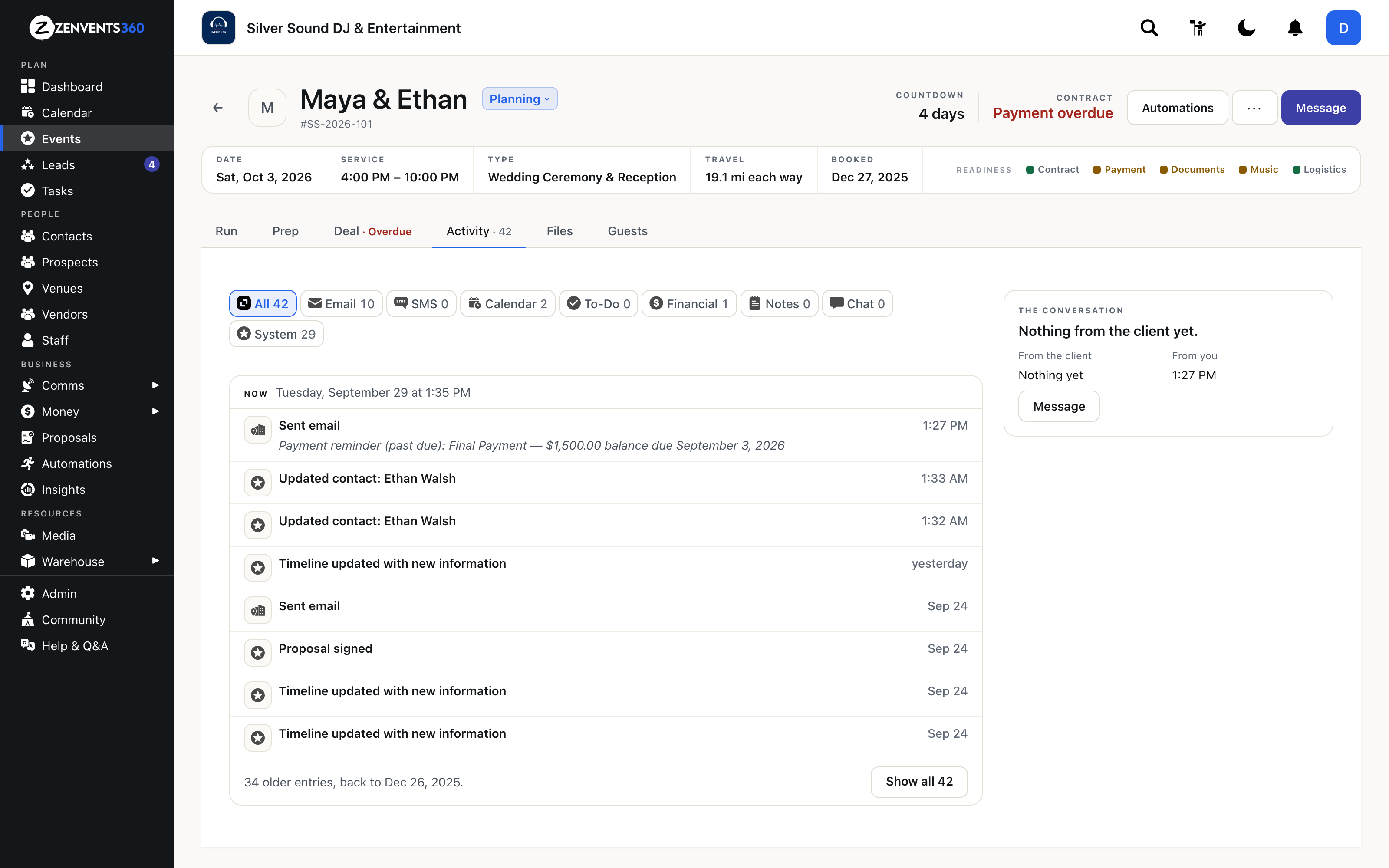Filter activity by Email 10
Screen dimensions: 1389x868
[342, 304]
